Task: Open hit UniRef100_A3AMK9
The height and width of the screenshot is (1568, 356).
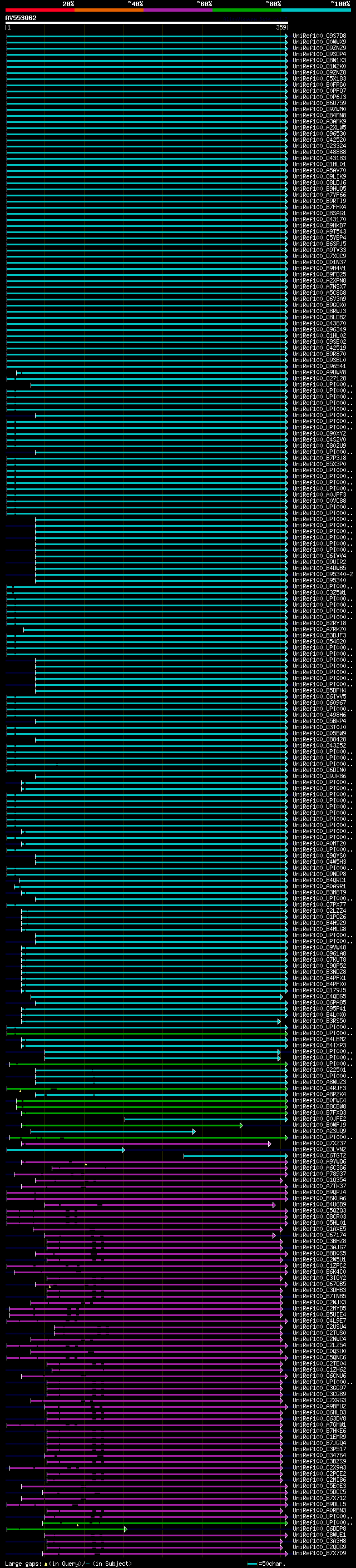Action: click(x=319, y=122)
